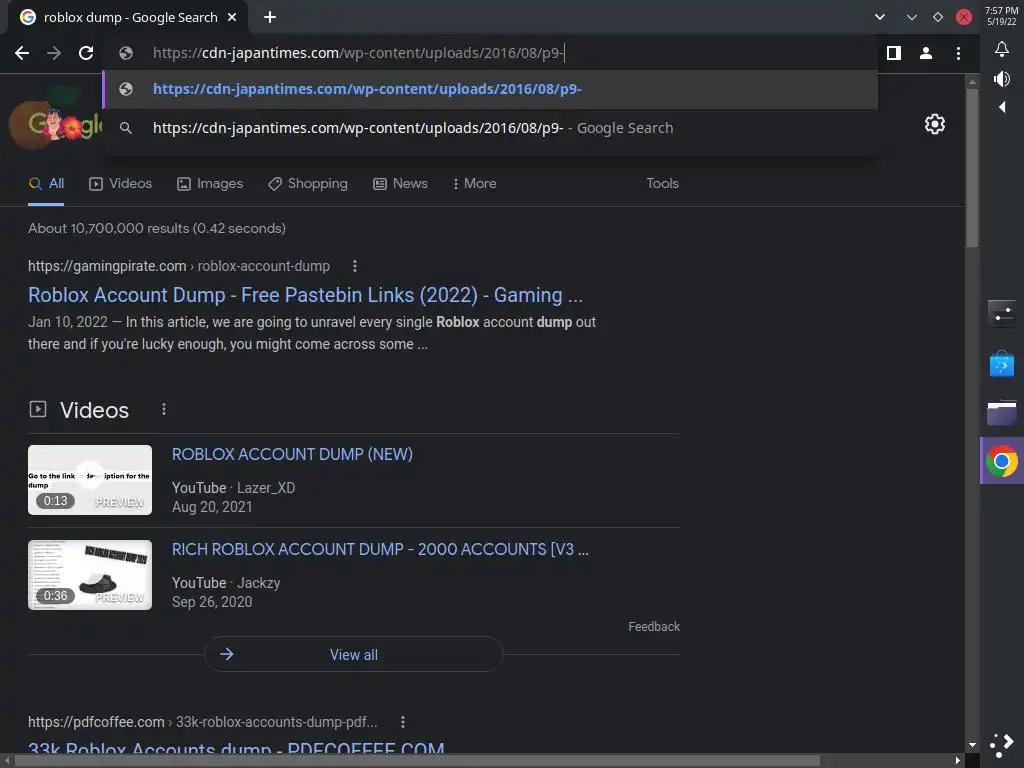Open the software store bag icon
This screenshot has height=768, width=1024.
coord(1002,364)
